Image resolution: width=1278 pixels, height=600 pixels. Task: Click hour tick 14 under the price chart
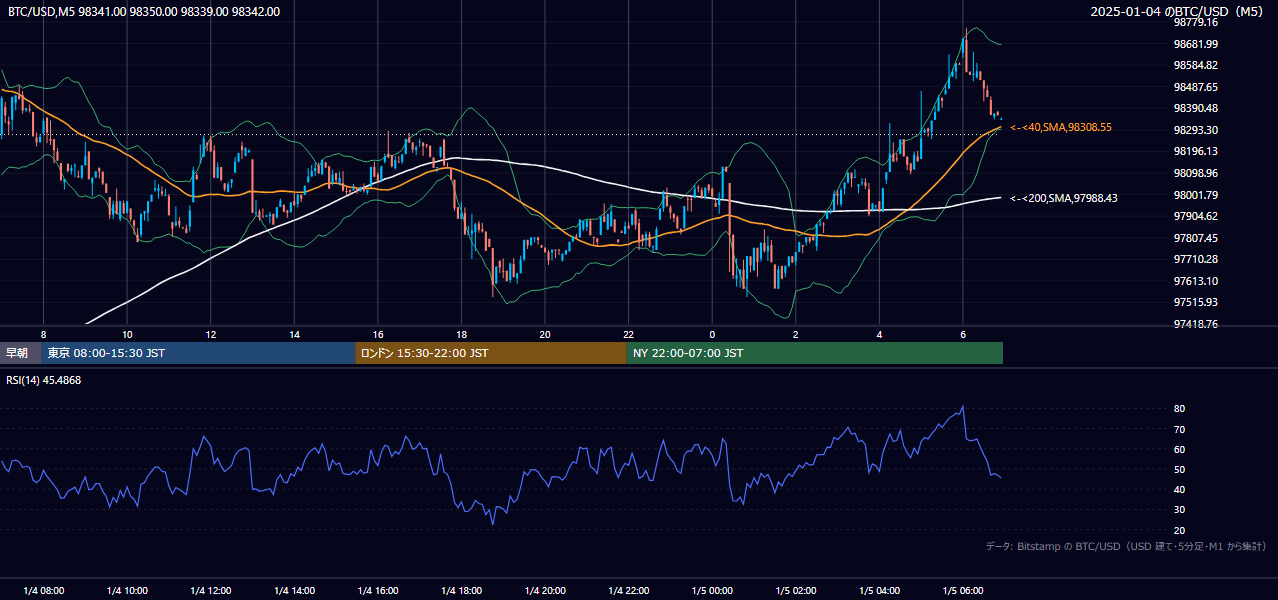click(x=294, y=334)
